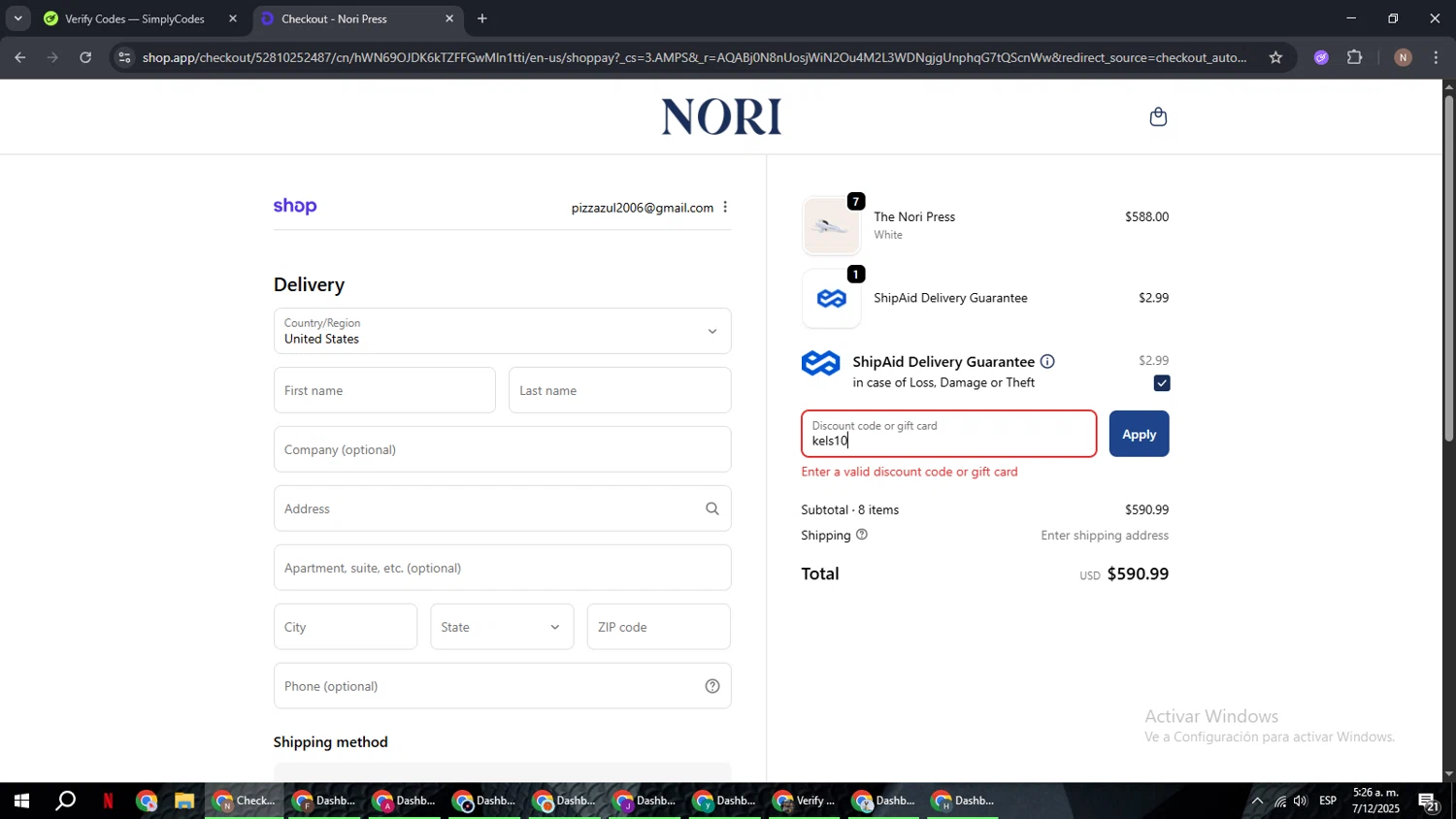Bookmark this page with the star icon
The width and height of the screenshot is (1456, 819).
tap(1275, 57)
